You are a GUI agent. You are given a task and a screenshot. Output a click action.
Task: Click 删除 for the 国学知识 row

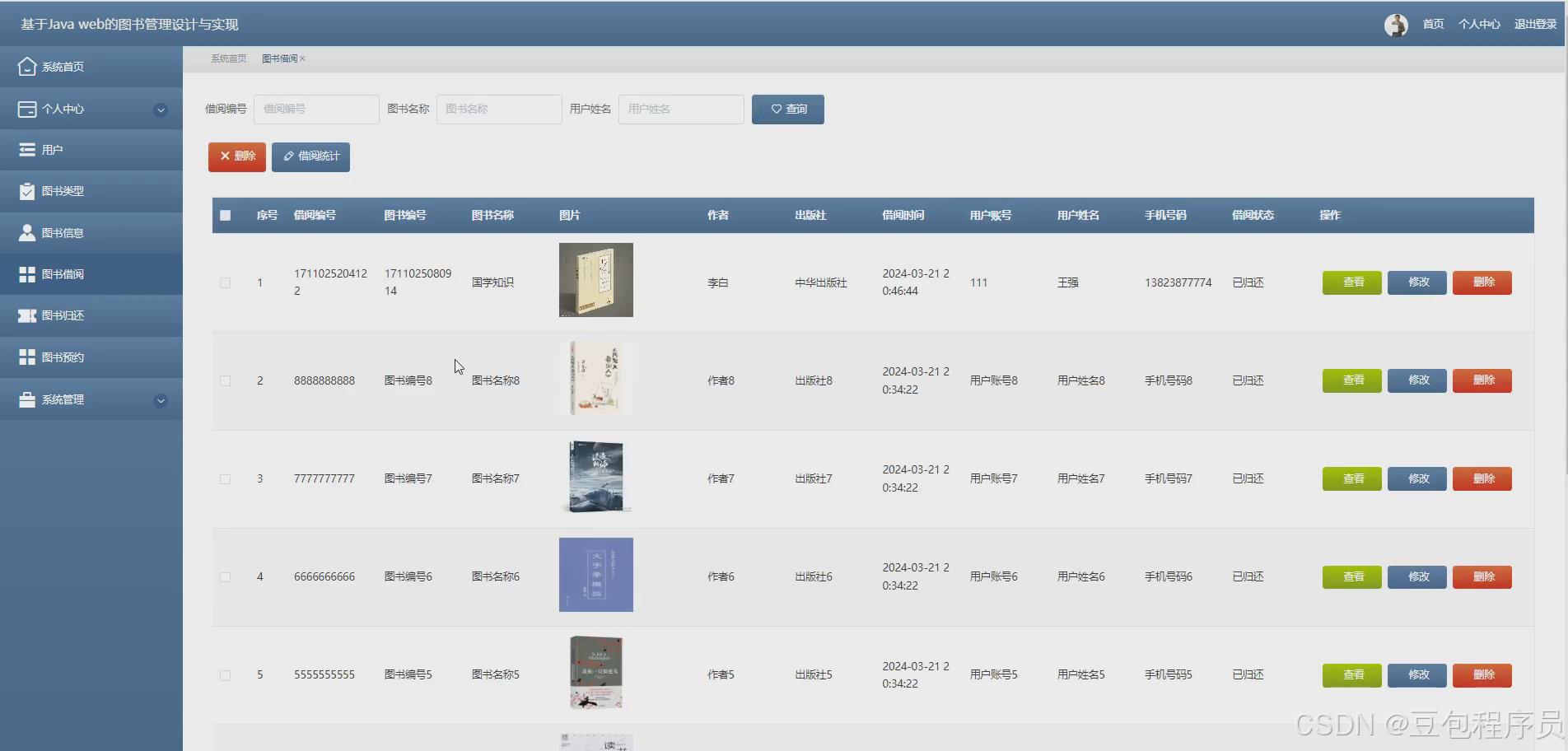coord(1482,282)
